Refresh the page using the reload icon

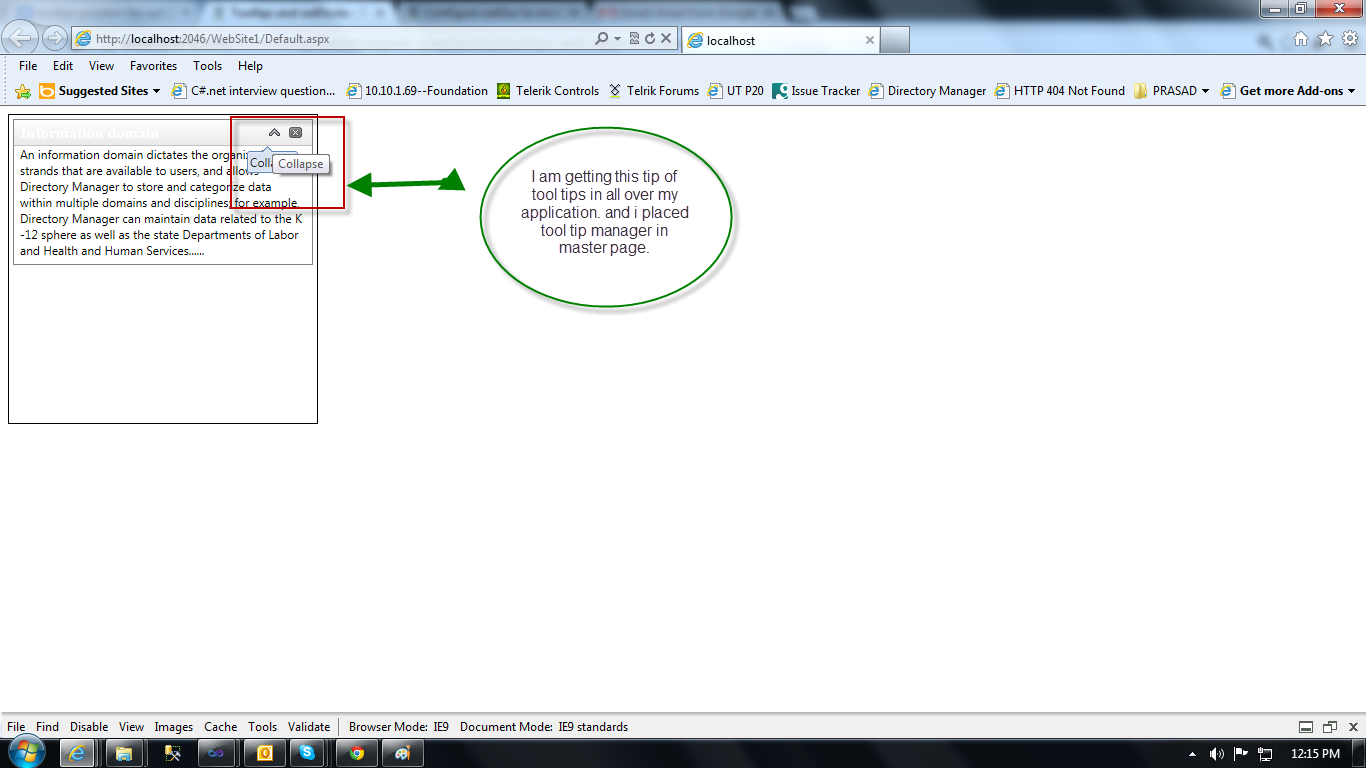(x=650, y=39)
